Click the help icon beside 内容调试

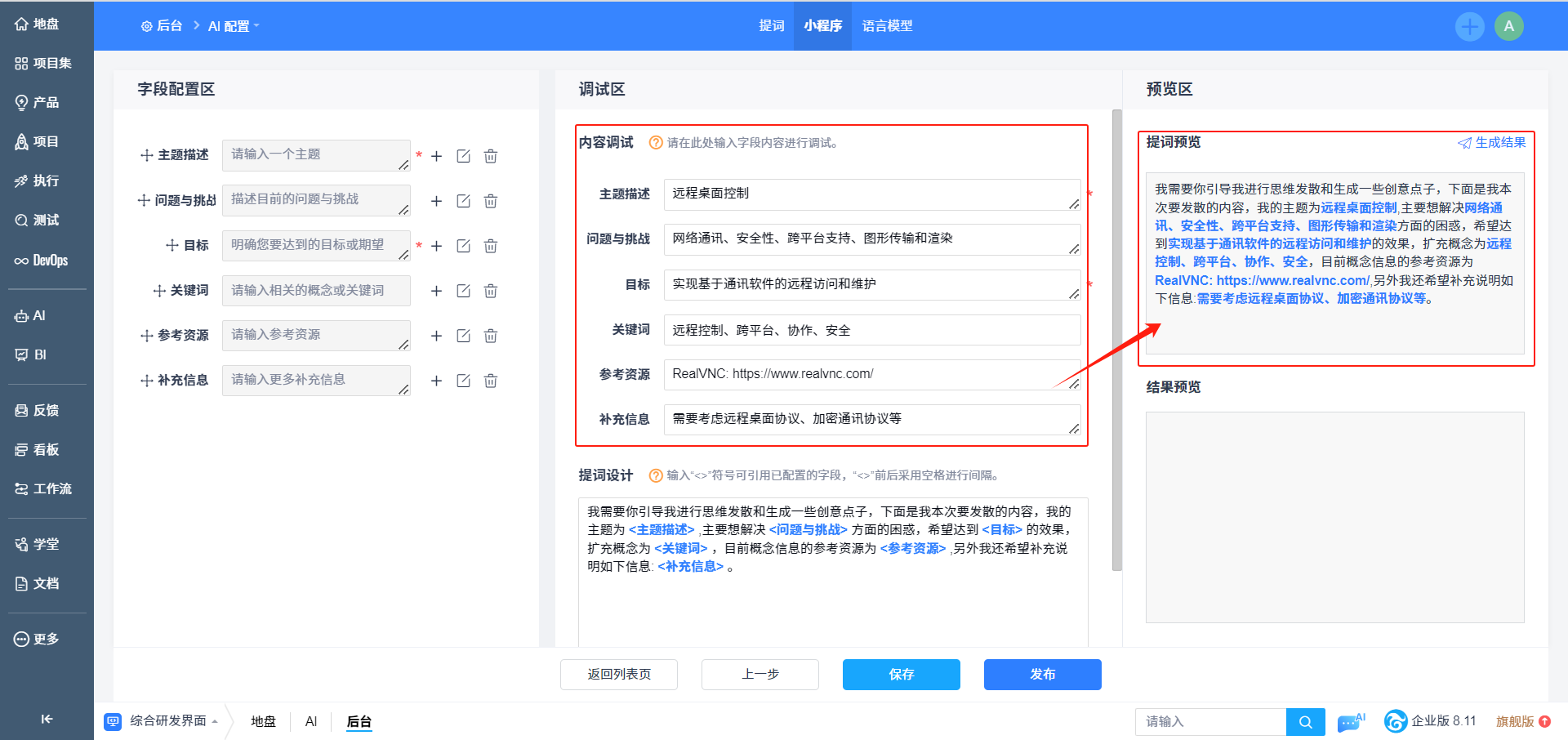(655, 143)
